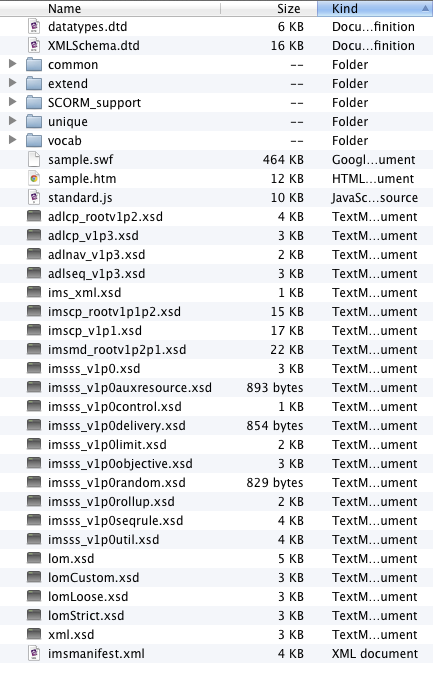Image resolution: width=433 pixels, height=677 pixels.
Task: Select the imscp_v1p1.xsd file row
Action: click(216, 331)
